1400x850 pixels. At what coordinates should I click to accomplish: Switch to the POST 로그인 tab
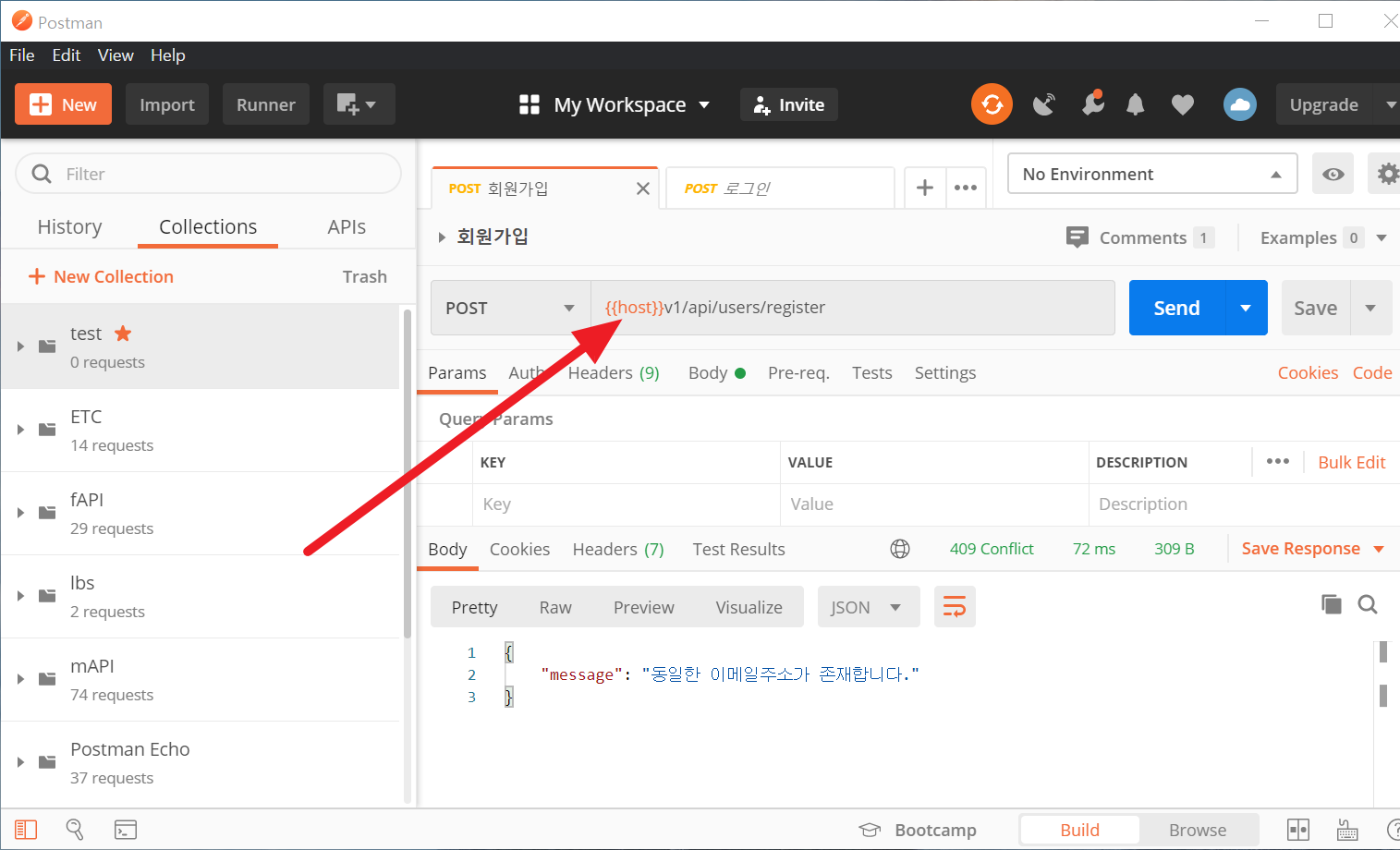[780, 188]
